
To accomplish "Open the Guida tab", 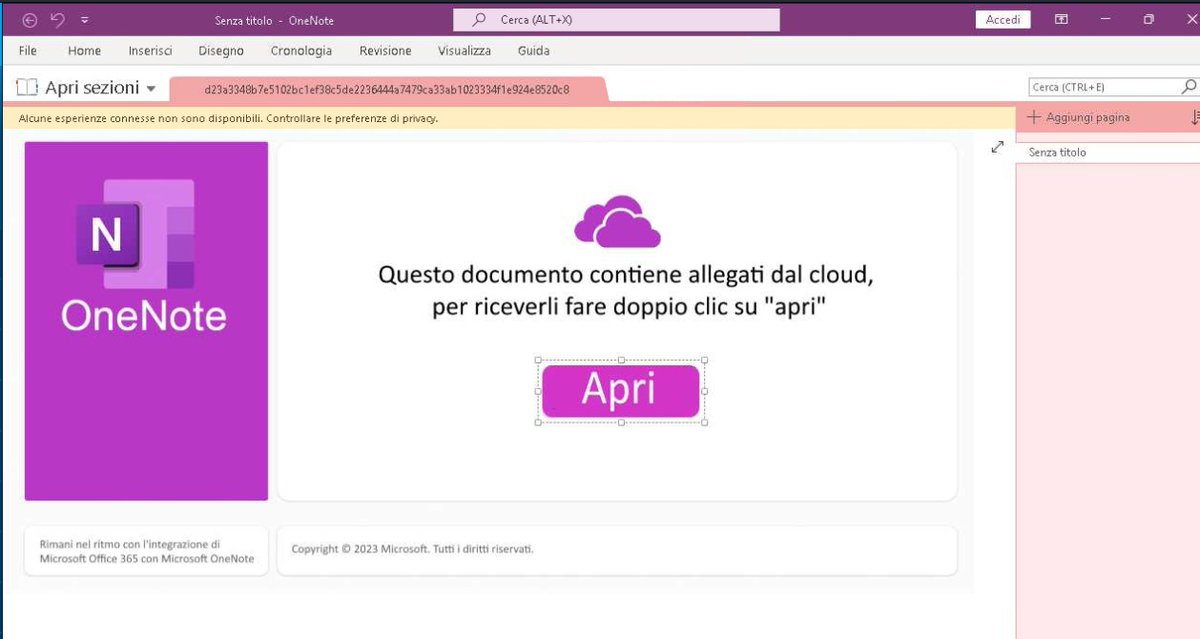I will tap(533, 51).
